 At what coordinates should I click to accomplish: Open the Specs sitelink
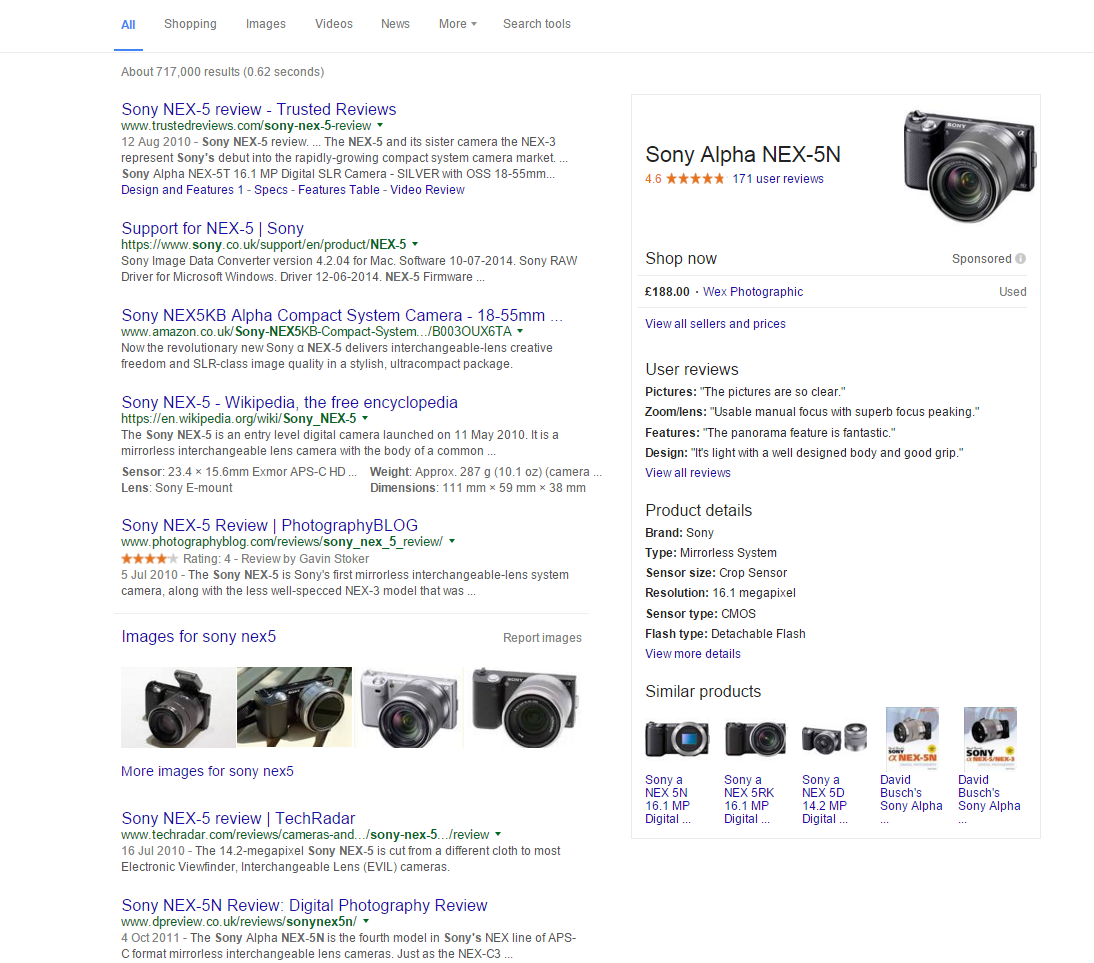[x=271, y=190]
